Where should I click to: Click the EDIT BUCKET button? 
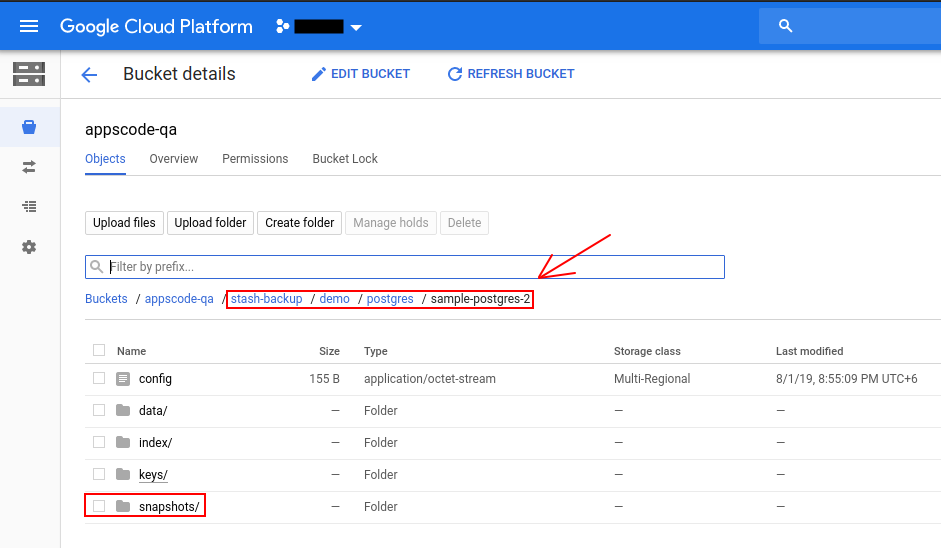tap(361, 74)
